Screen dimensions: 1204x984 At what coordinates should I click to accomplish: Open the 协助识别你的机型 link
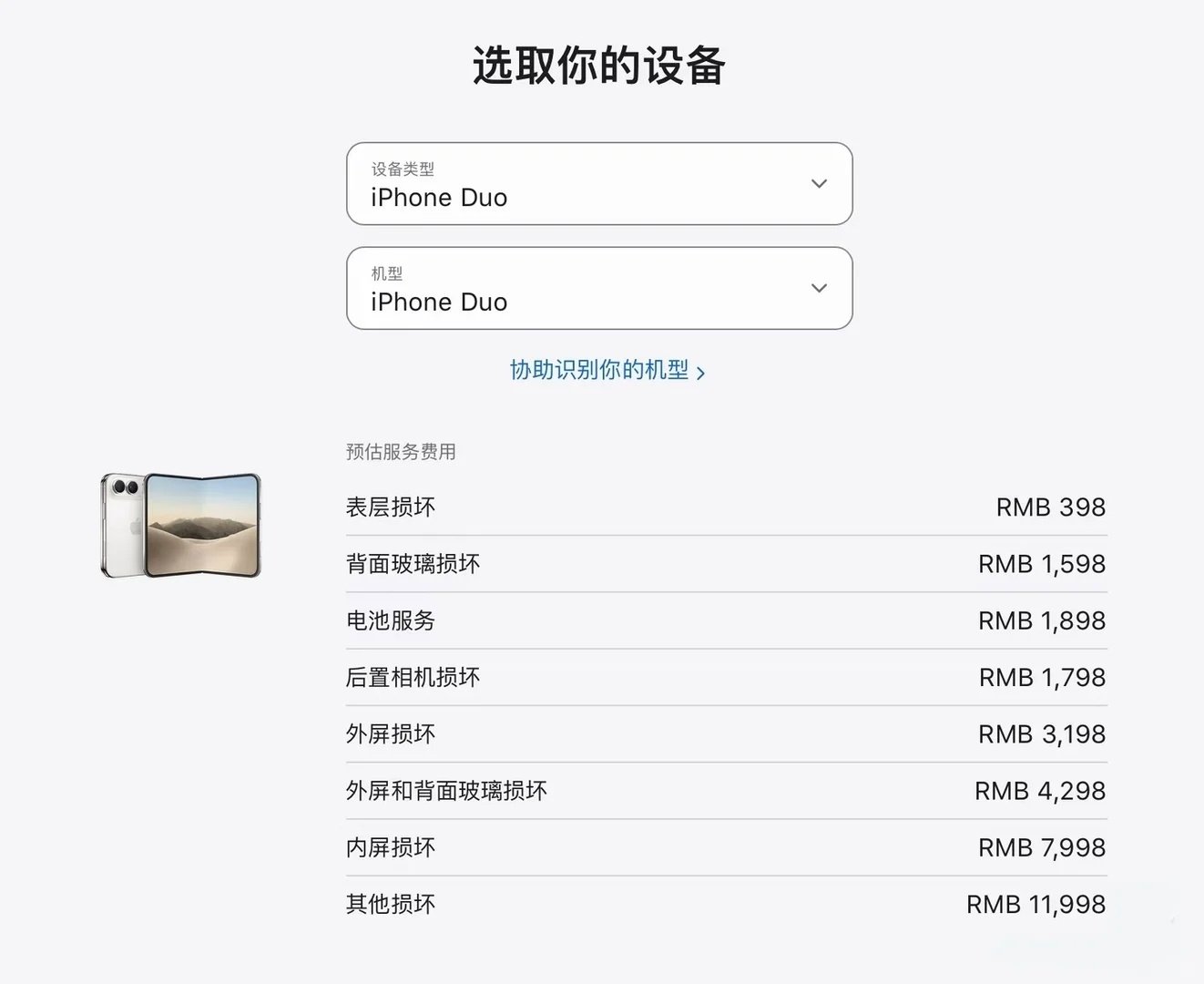click(607, 370)
